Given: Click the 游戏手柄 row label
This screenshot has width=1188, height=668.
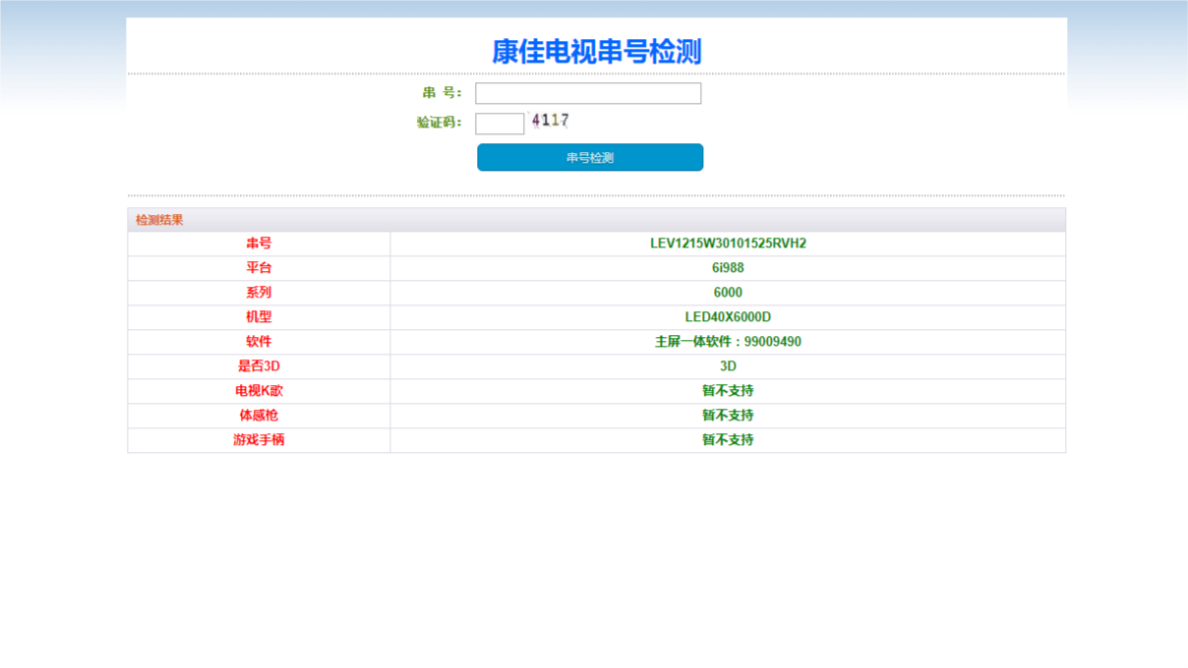Looking at the screenshot, I should pyautogui.click(x=258, y=440).
